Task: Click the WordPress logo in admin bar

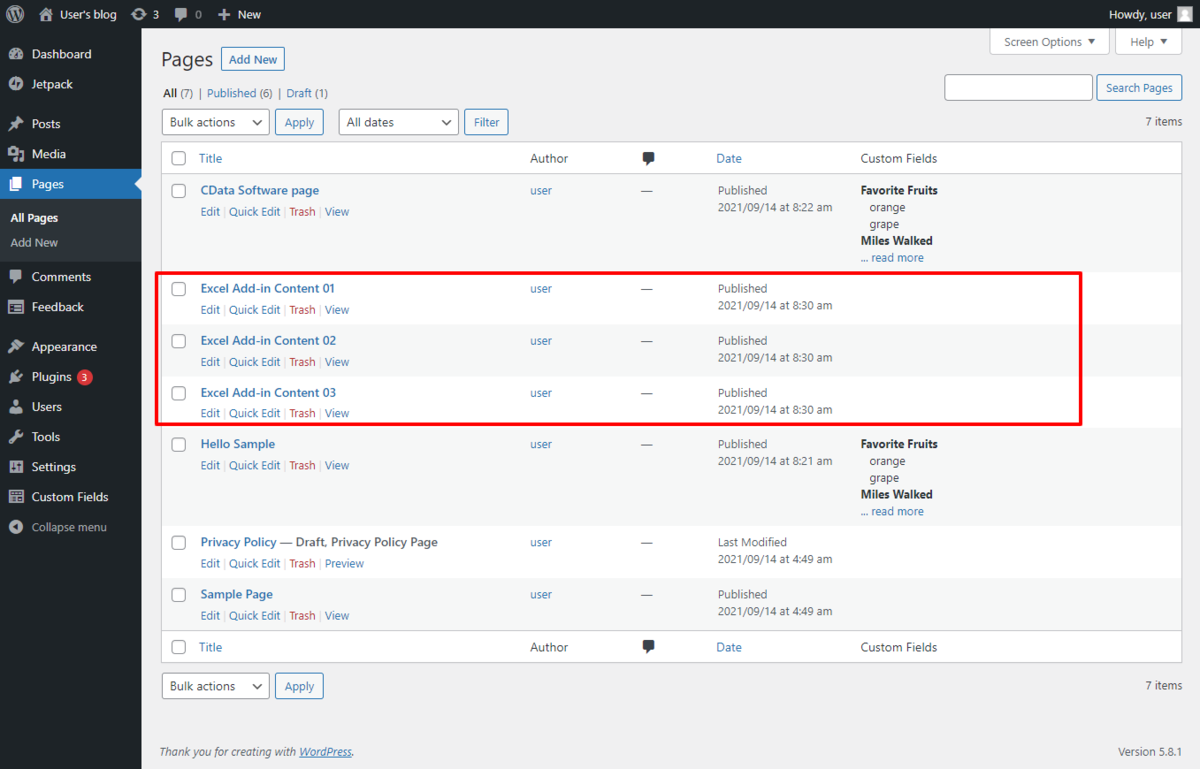Action: [x=15, y=14]
